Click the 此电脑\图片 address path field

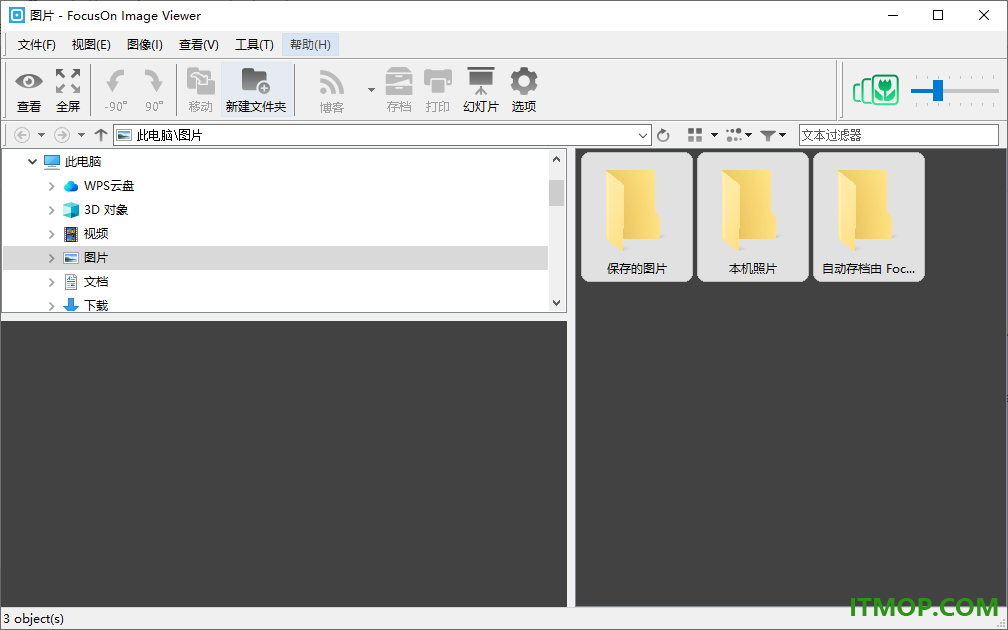coord(382,136)
